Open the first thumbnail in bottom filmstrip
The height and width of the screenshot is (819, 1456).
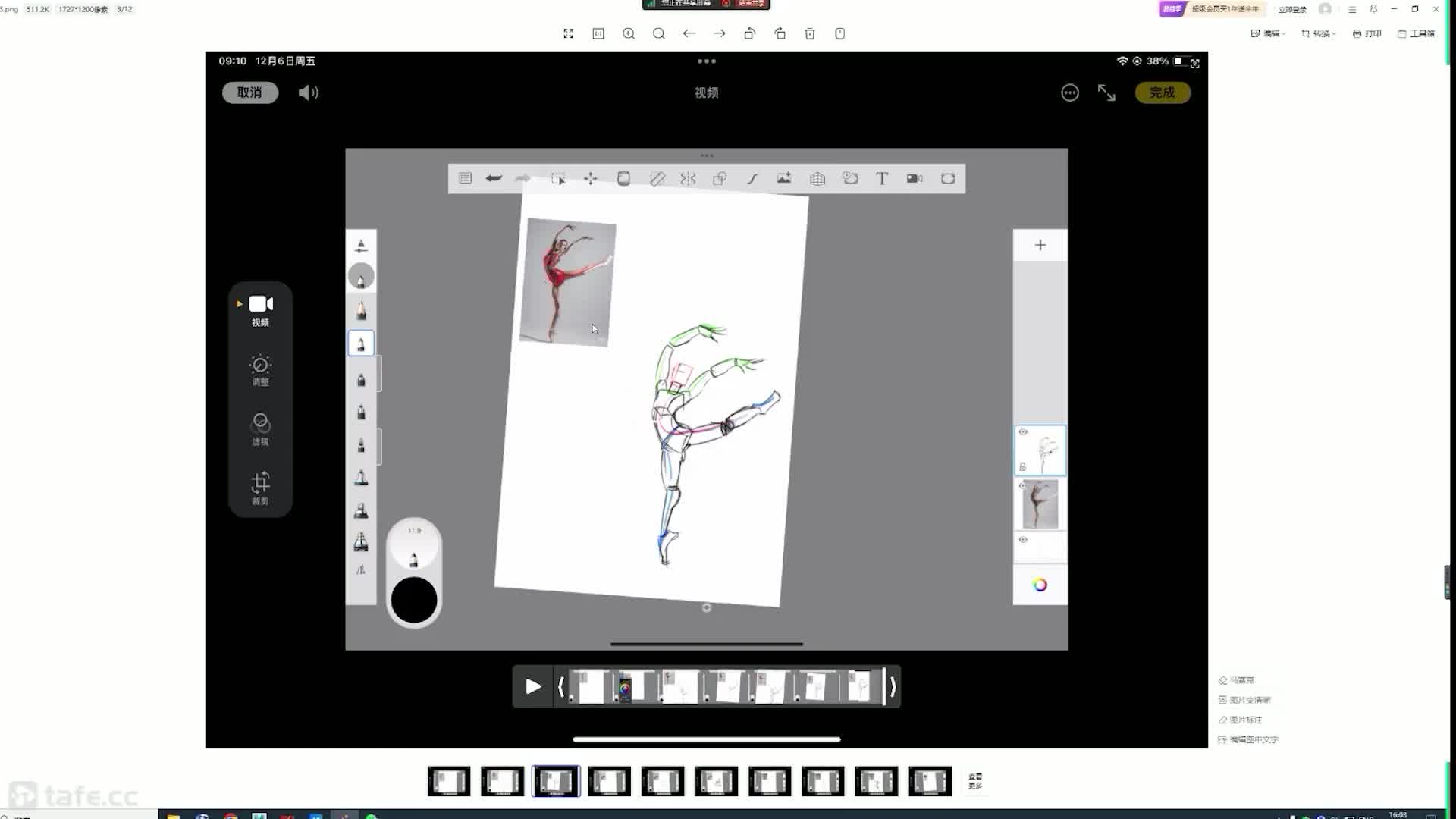click(449, 781)
